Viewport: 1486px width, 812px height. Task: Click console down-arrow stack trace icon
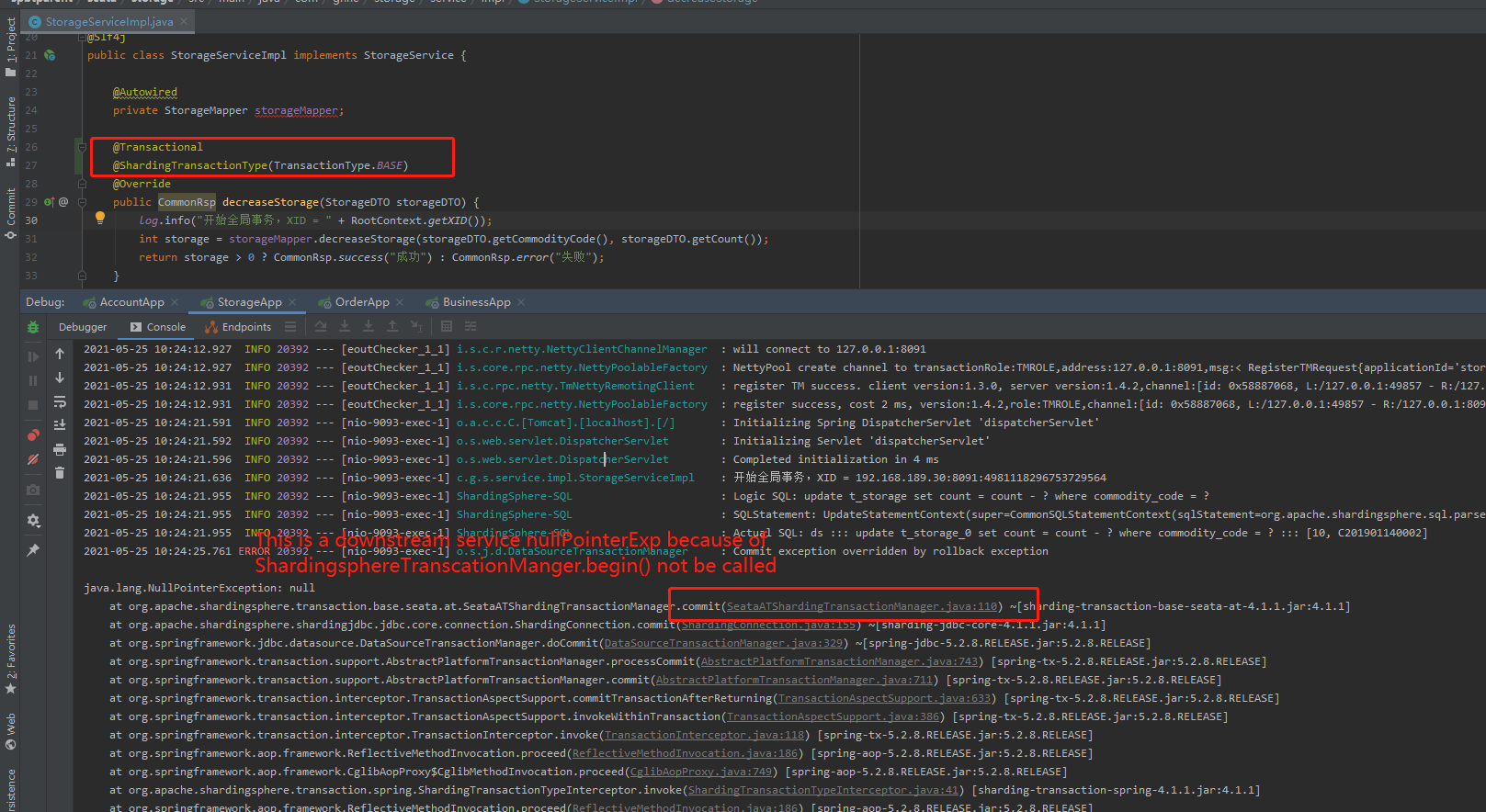pyautogui.click(x=60, y=378)
